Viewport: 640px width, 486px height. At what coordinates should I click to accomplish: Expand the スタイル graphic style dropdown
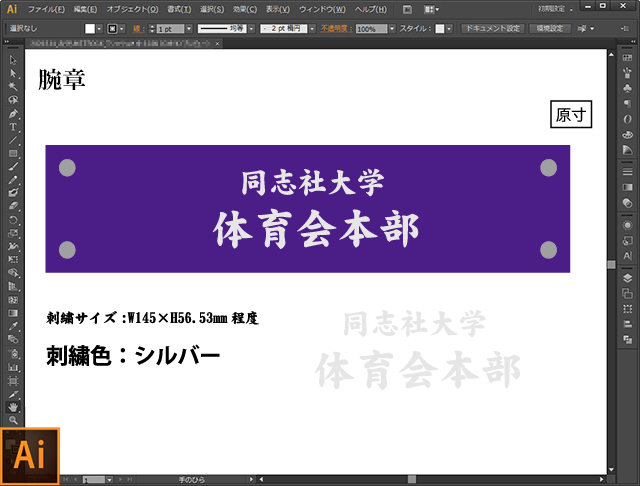point(449,29)
